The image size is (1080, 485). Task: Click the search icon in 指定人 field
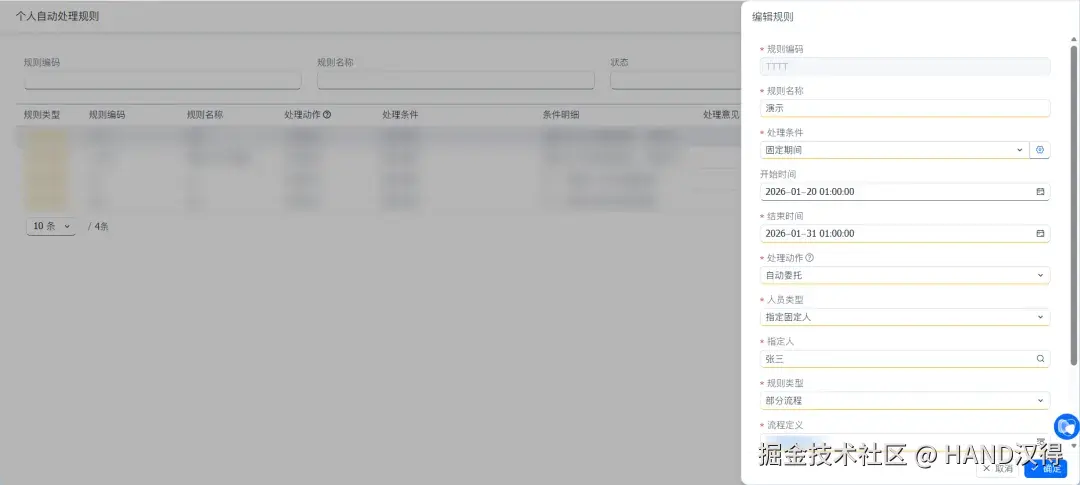pyautogui.click(x=1040, y=359)
